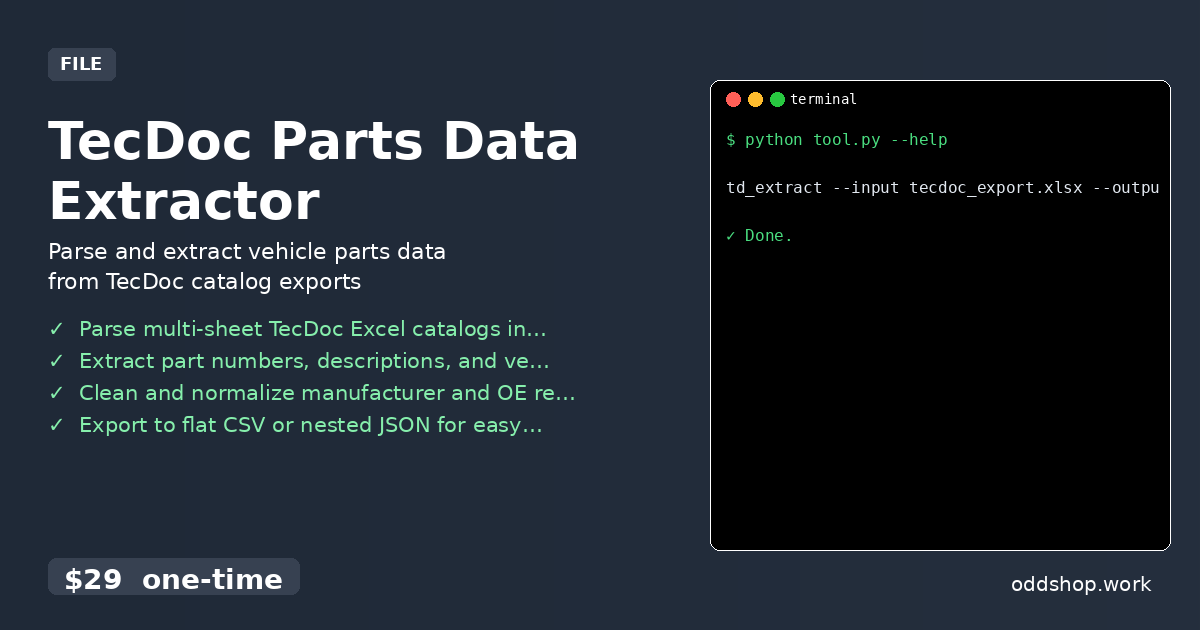
Task: Toggle the Export to nested JSON feature
Action: pyautogui.click(x=310, y=425)
